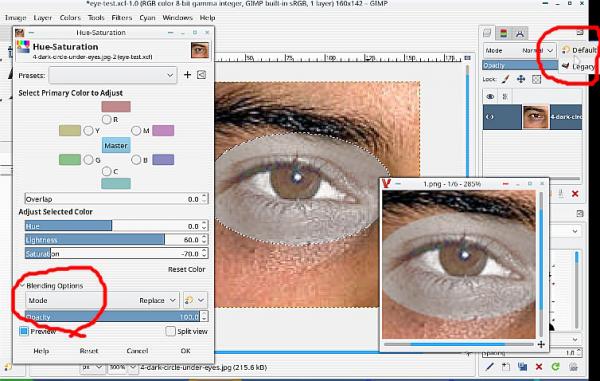
Task: Adjust the Hue slider
Action: pos(116,226)
